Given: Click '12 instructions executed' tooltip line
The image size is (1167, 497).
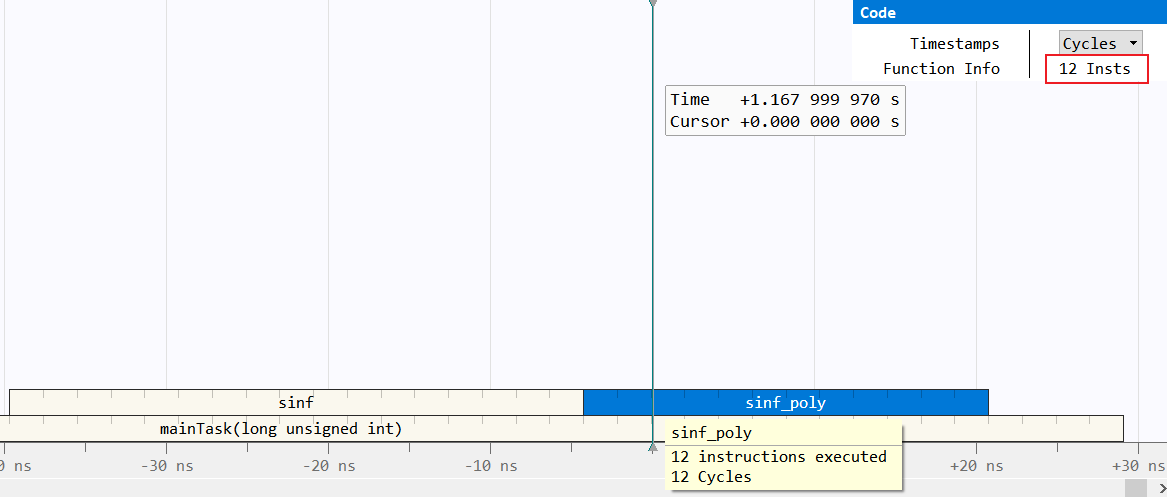Looking at the screenshot, I should click(778, 456).
